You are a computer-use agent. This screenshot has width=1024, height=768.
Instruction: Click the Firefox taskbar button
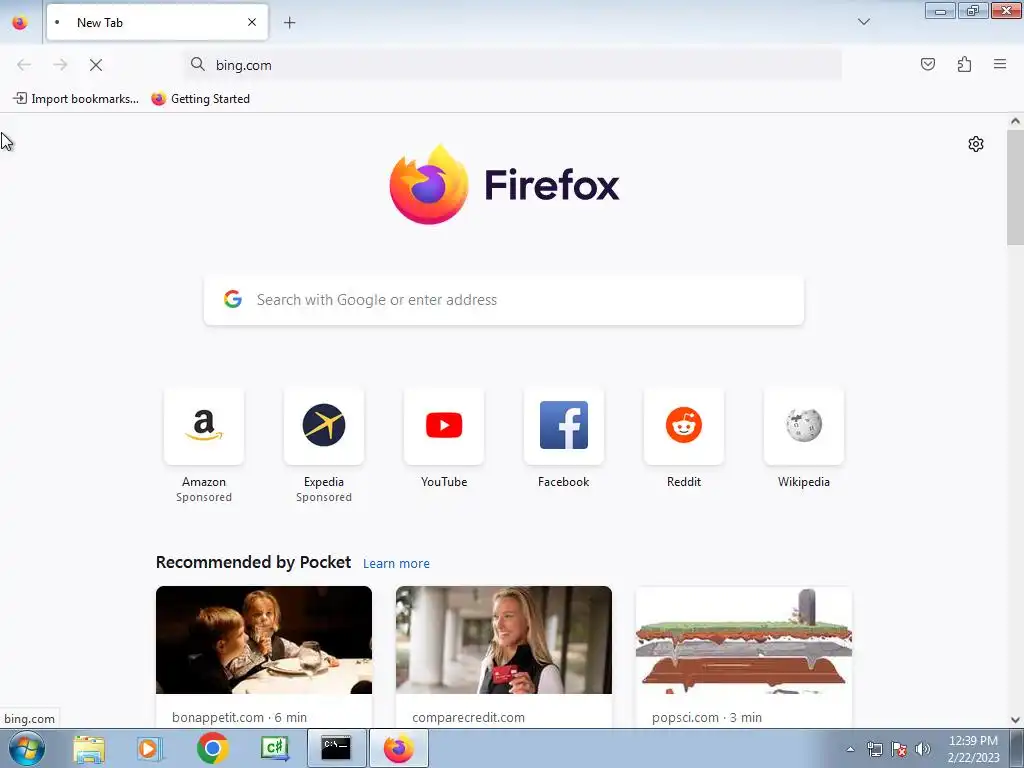pos(399,748)
